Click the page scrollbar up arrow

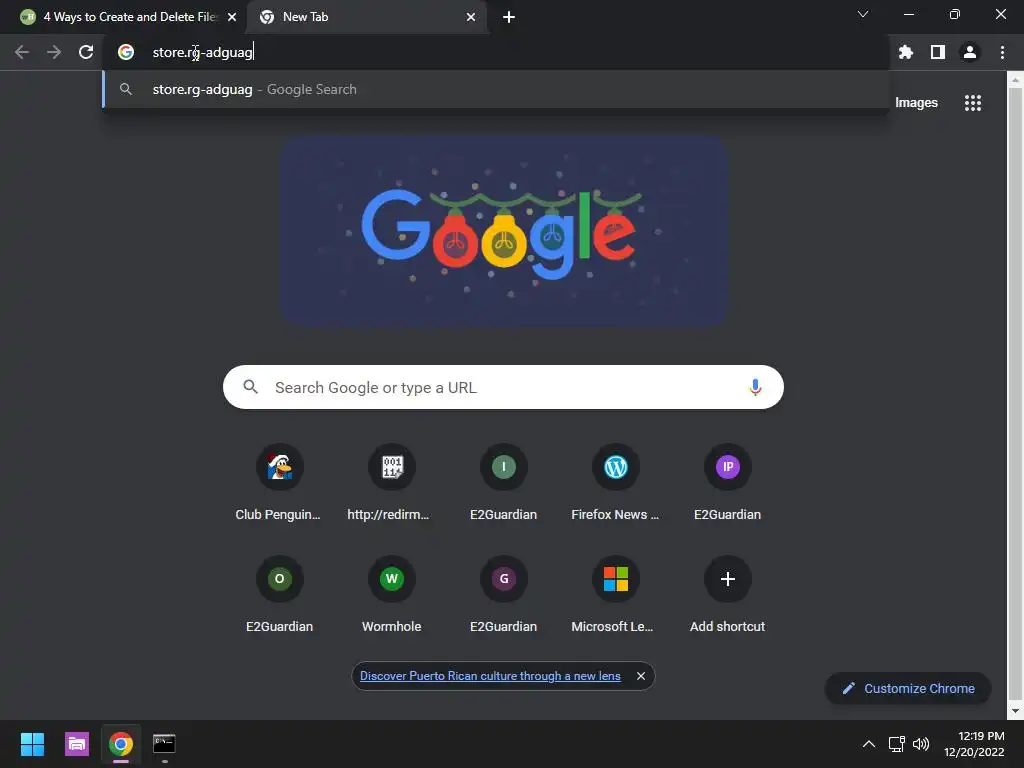coord(1015,80)
